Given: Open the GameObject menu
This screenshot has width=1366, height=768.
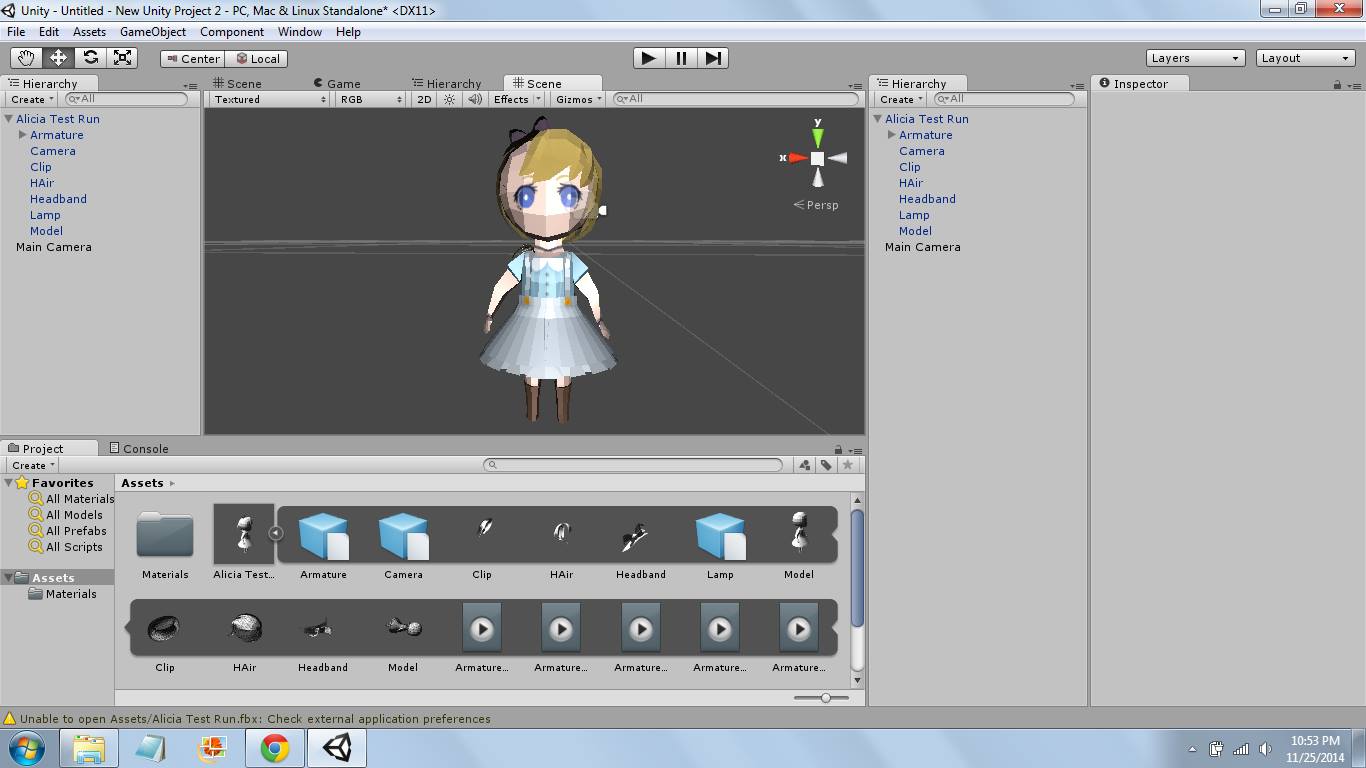Looking at the screenshot, I should tap(153, 32).
